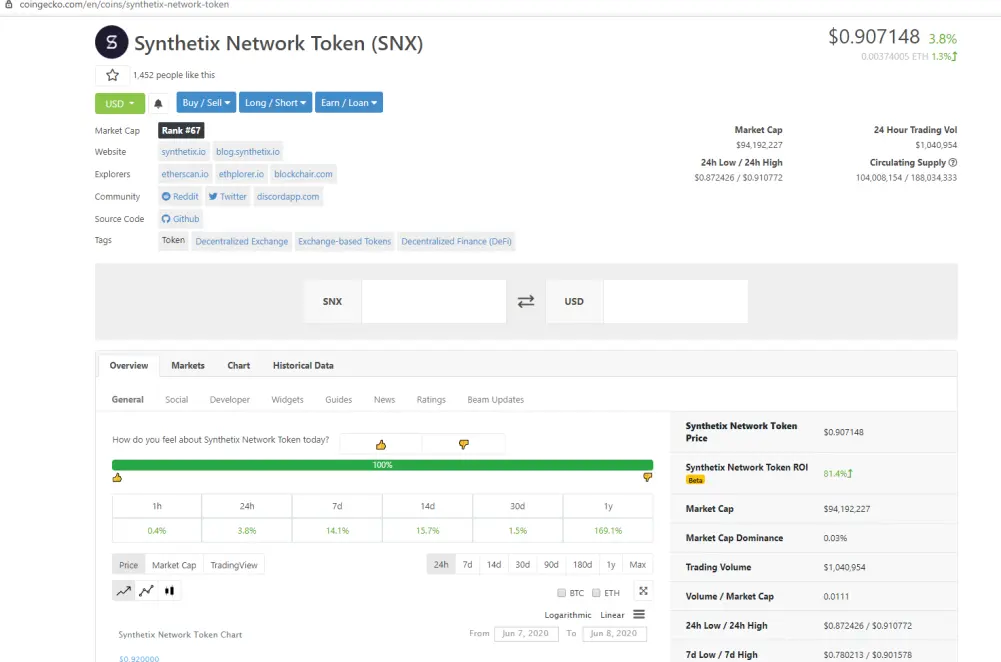Select the 7d chart range
The image size is (1001, 662).
[x=467, y=564]
